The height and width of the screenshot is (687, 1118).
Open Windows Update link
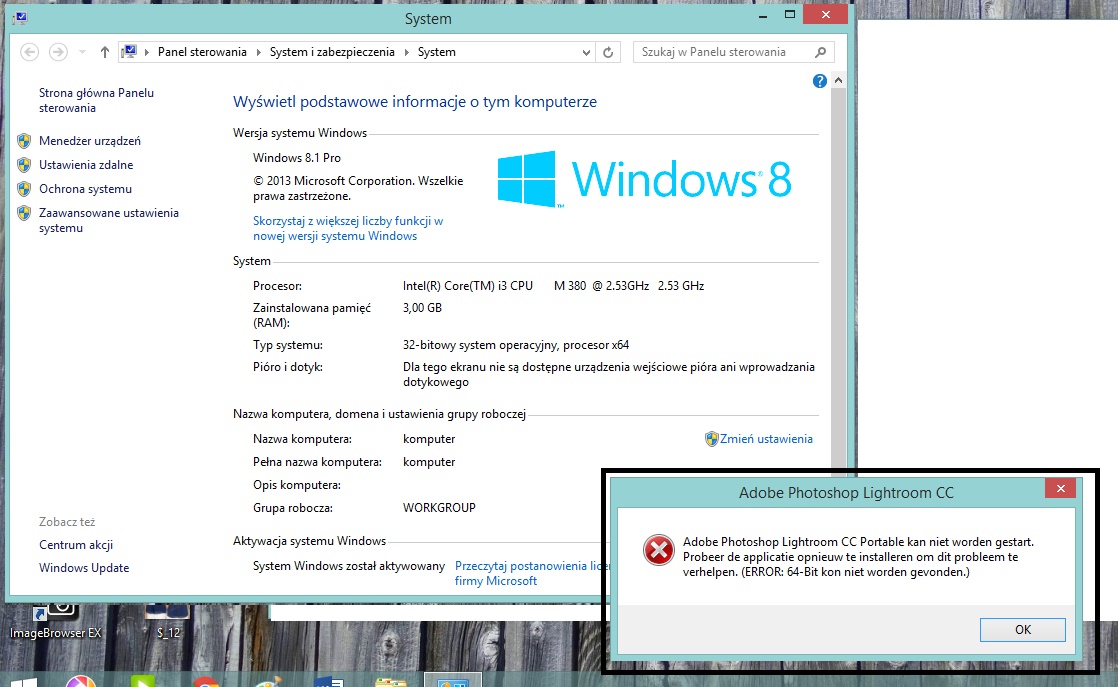[84, 568]
